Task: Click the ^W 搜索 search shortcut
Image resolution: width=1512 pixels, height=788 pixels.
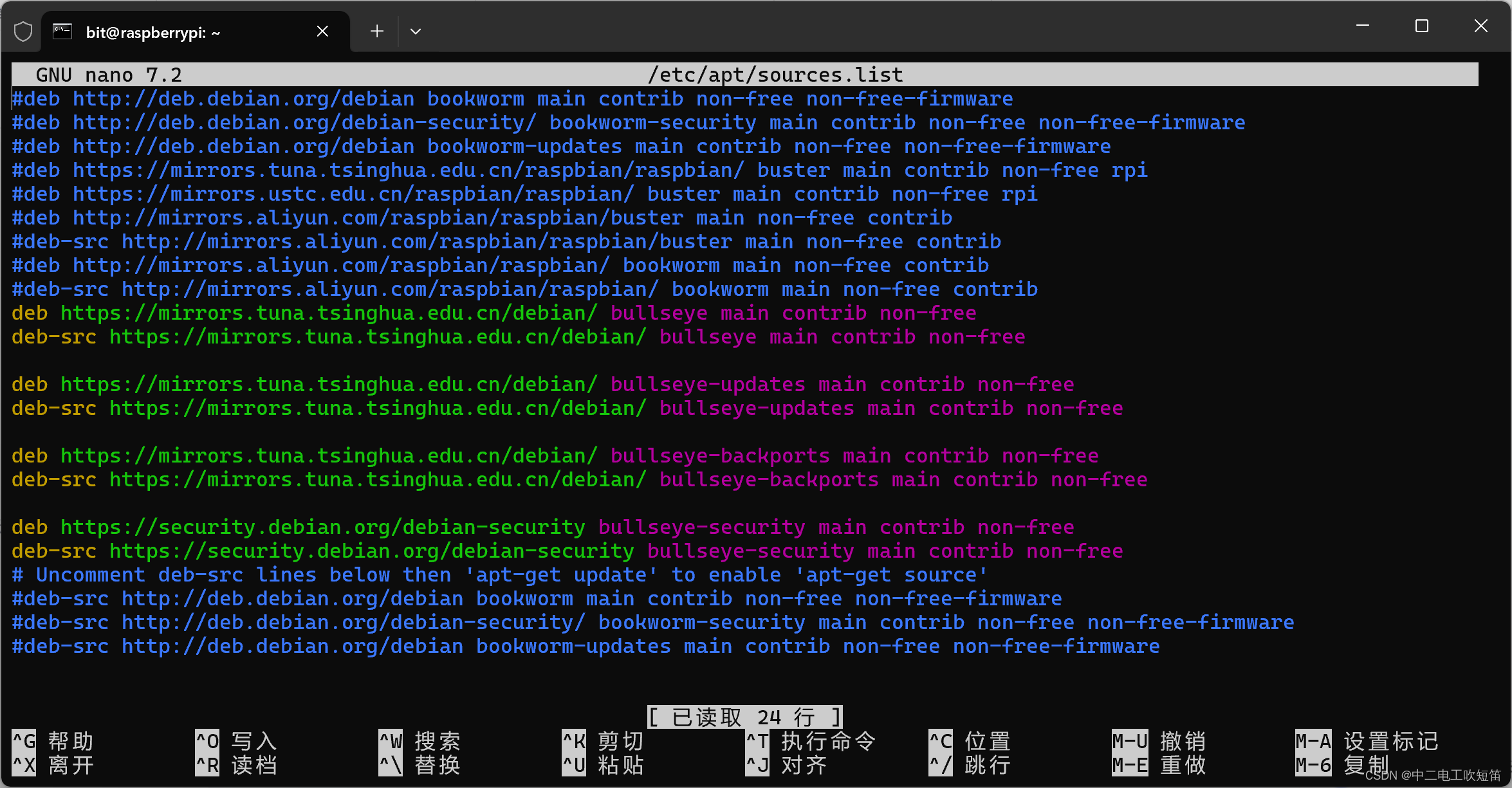Action: (x=419, y=742)
